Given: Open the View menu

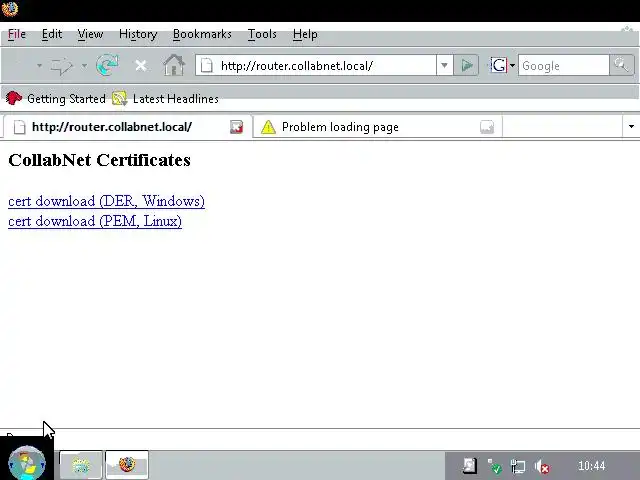Looking at the screenshot, I should 90,34.
